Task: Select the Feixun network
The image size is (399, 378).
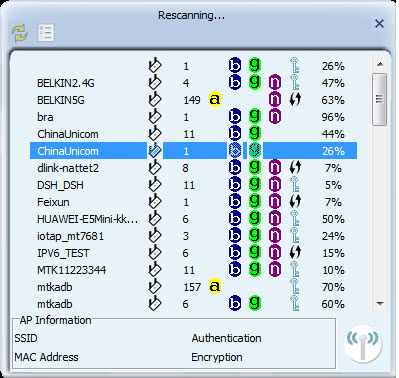Action: 193,202
